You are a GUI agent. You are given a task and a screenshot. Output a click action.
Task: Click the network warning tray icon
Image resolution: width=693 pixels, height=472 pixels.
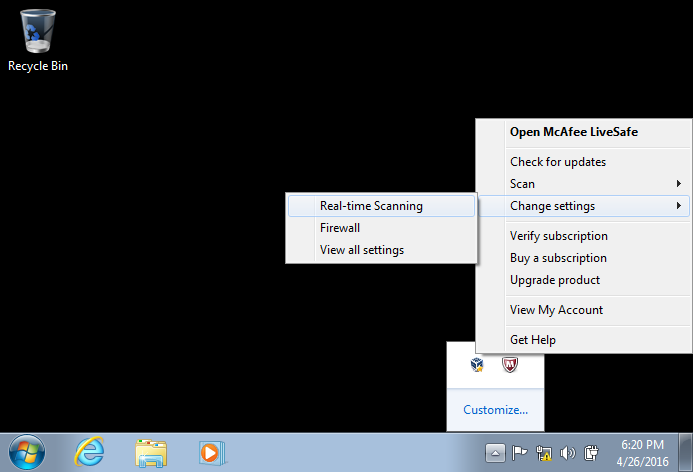[x=543, y=453]
